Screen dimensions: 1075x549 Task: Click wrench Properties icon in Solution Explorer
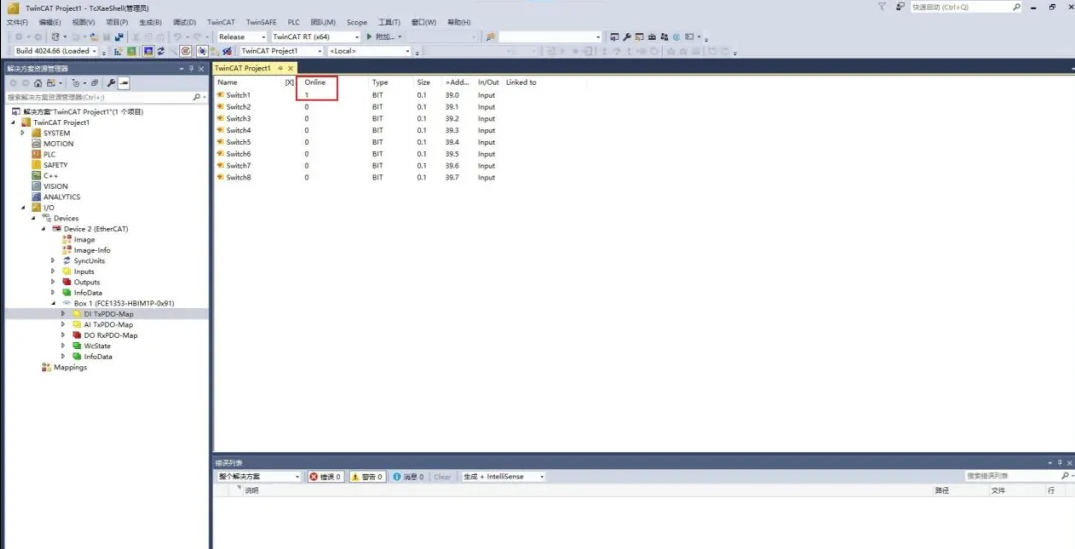pos(112,83)
